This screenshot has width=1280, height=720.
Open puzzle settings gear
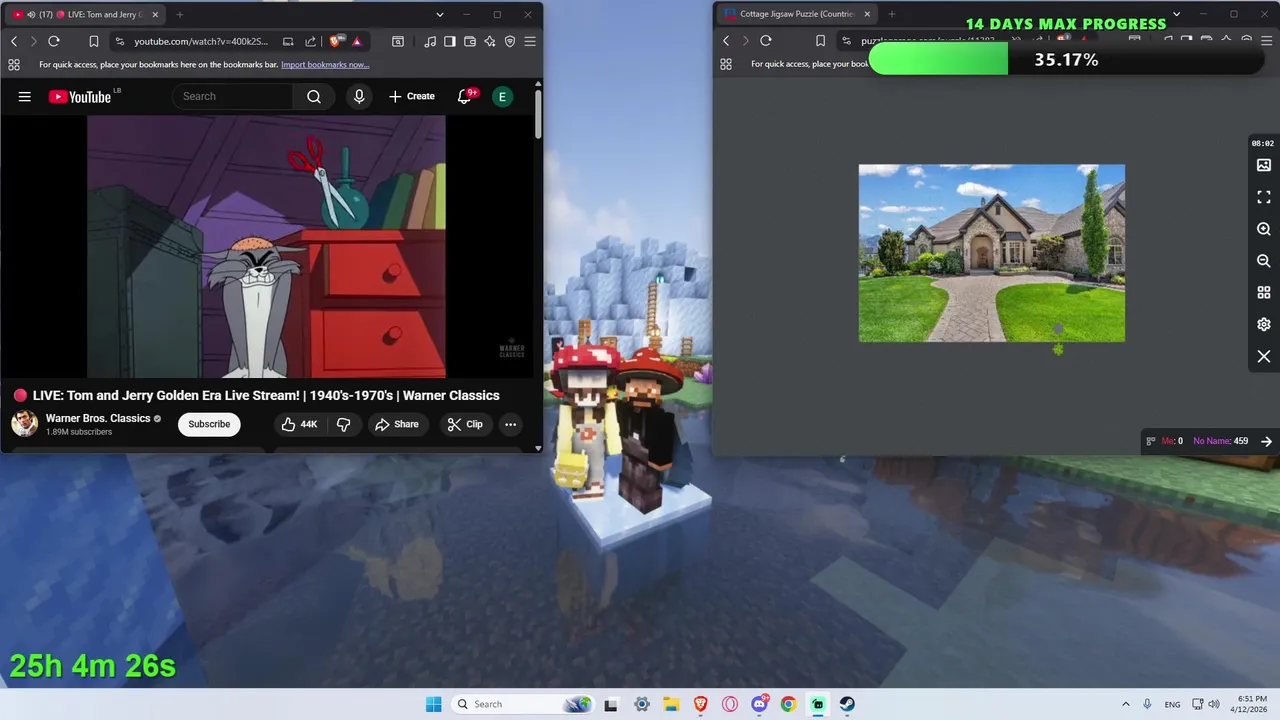point(1264,325)
